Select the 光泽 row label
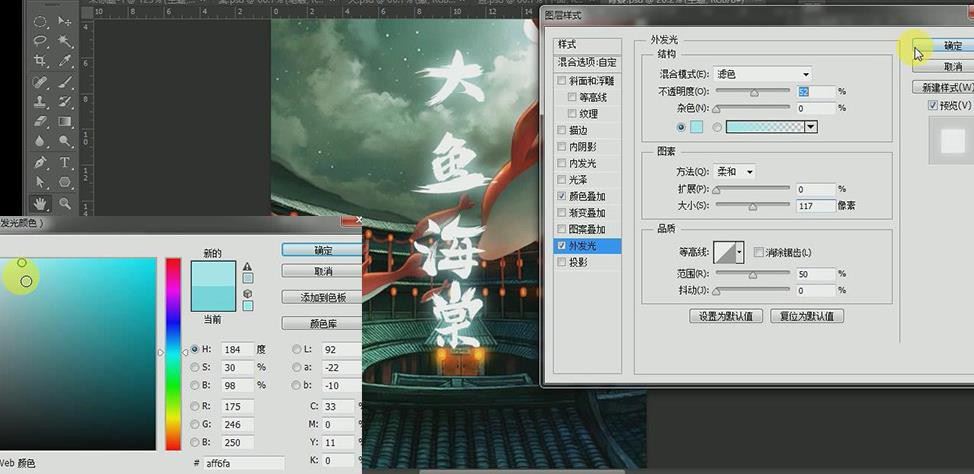The image size is (974, 474). pos(578,180)
